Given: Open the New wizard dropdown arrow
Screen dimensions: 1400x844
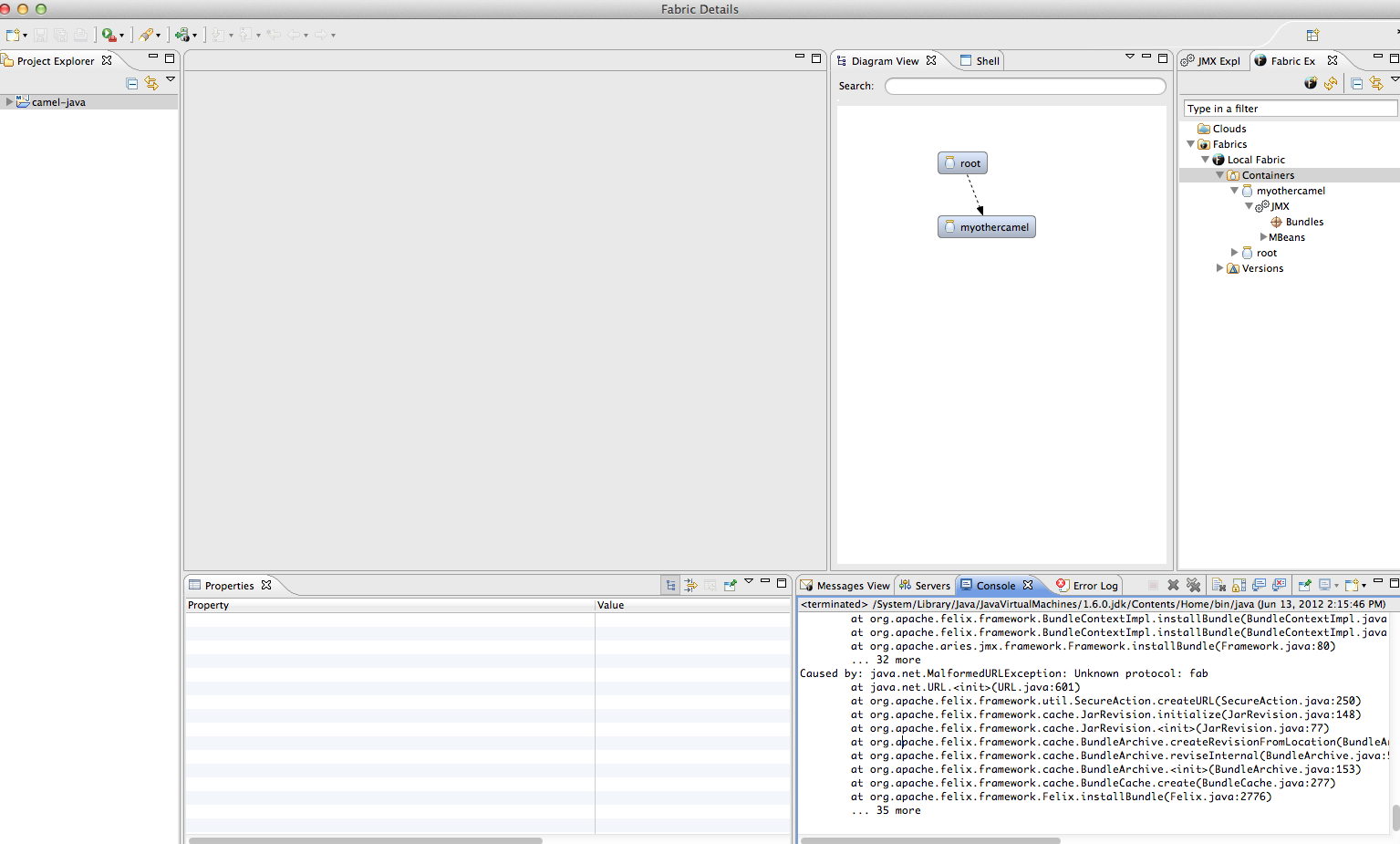Looking at the screenshot, I should pyautogui.click(x=25, y=36).
